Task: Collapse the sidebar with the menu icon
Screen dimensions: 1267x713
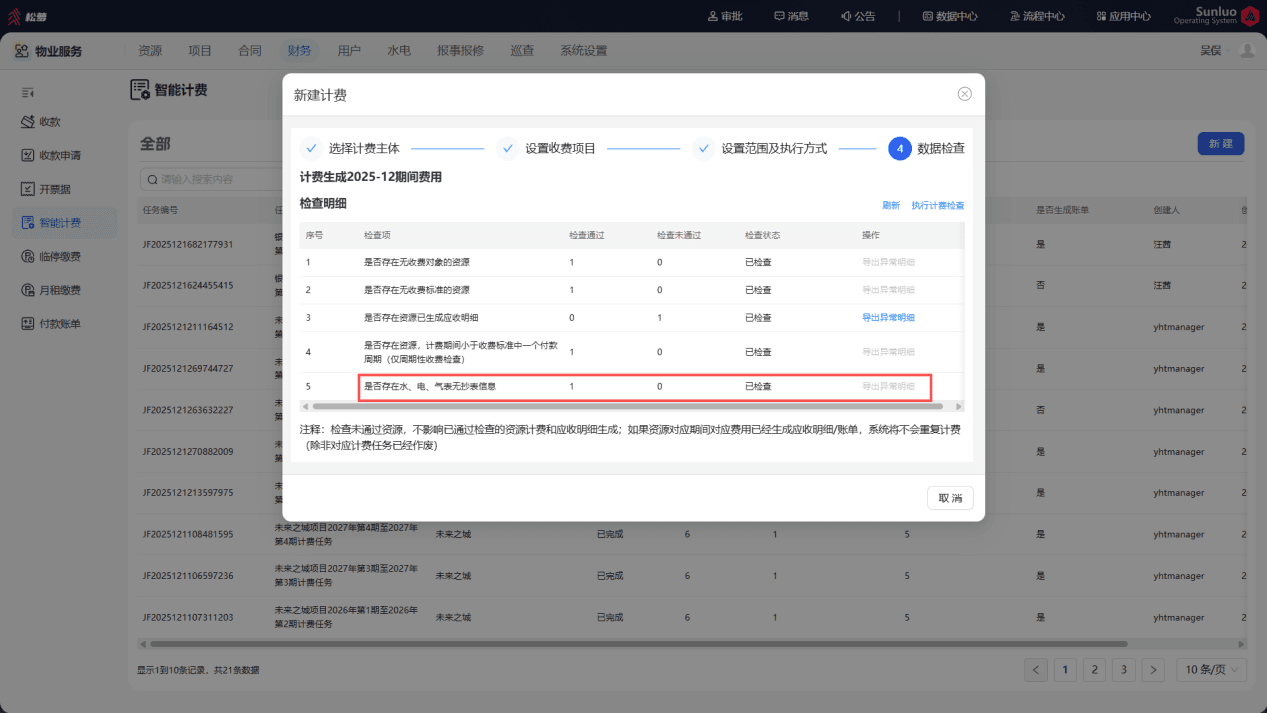Action: [29, 92]
